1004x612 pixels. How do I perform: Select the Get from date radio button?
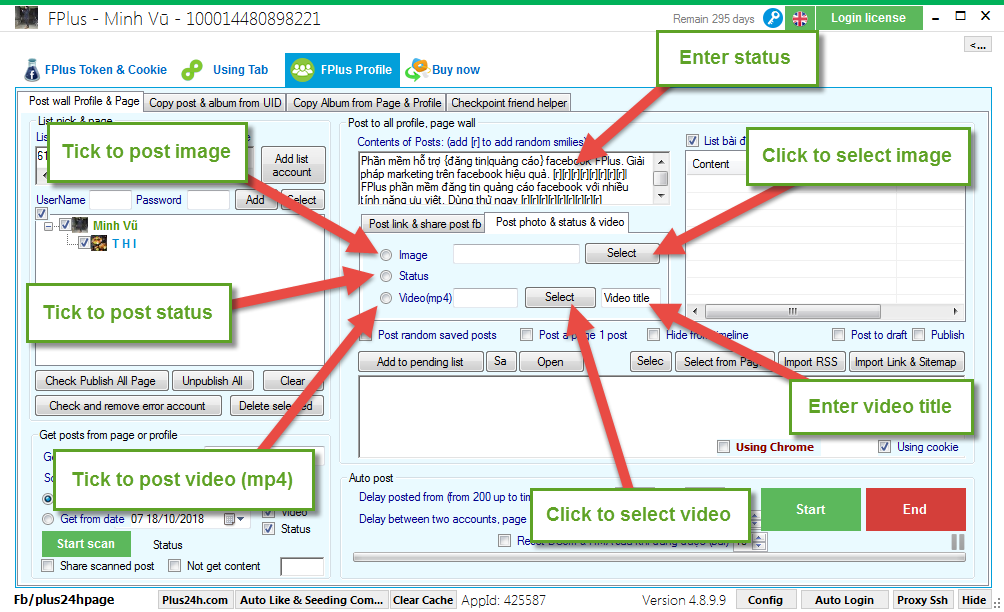[x=48, y=519]
